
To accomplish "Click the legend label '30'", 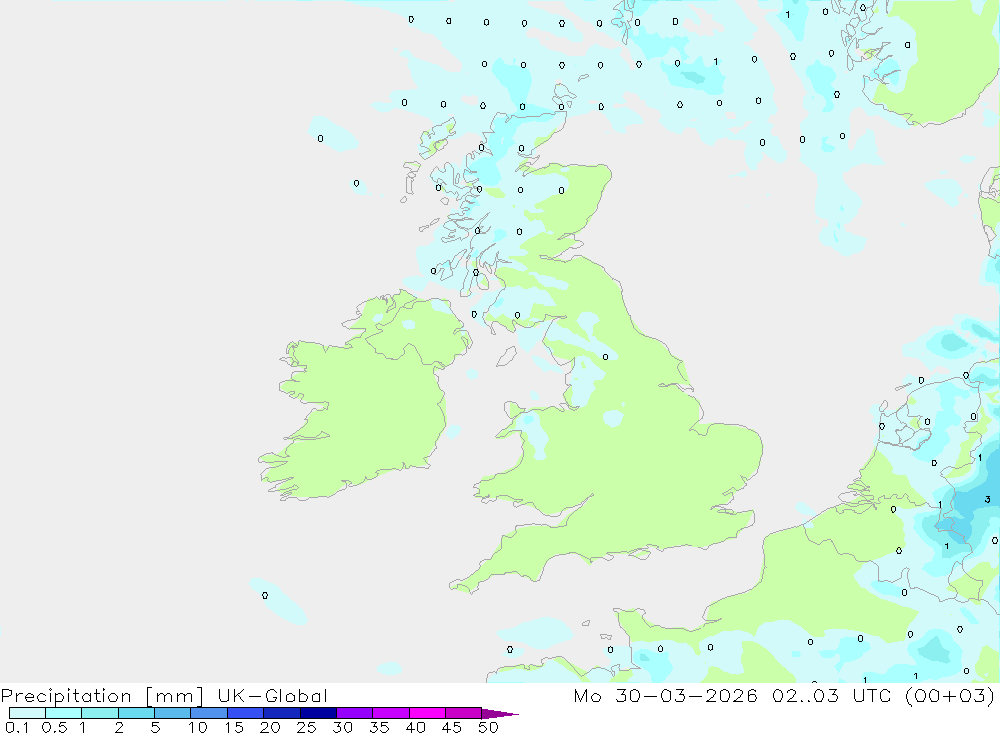I will pos(343,727).
